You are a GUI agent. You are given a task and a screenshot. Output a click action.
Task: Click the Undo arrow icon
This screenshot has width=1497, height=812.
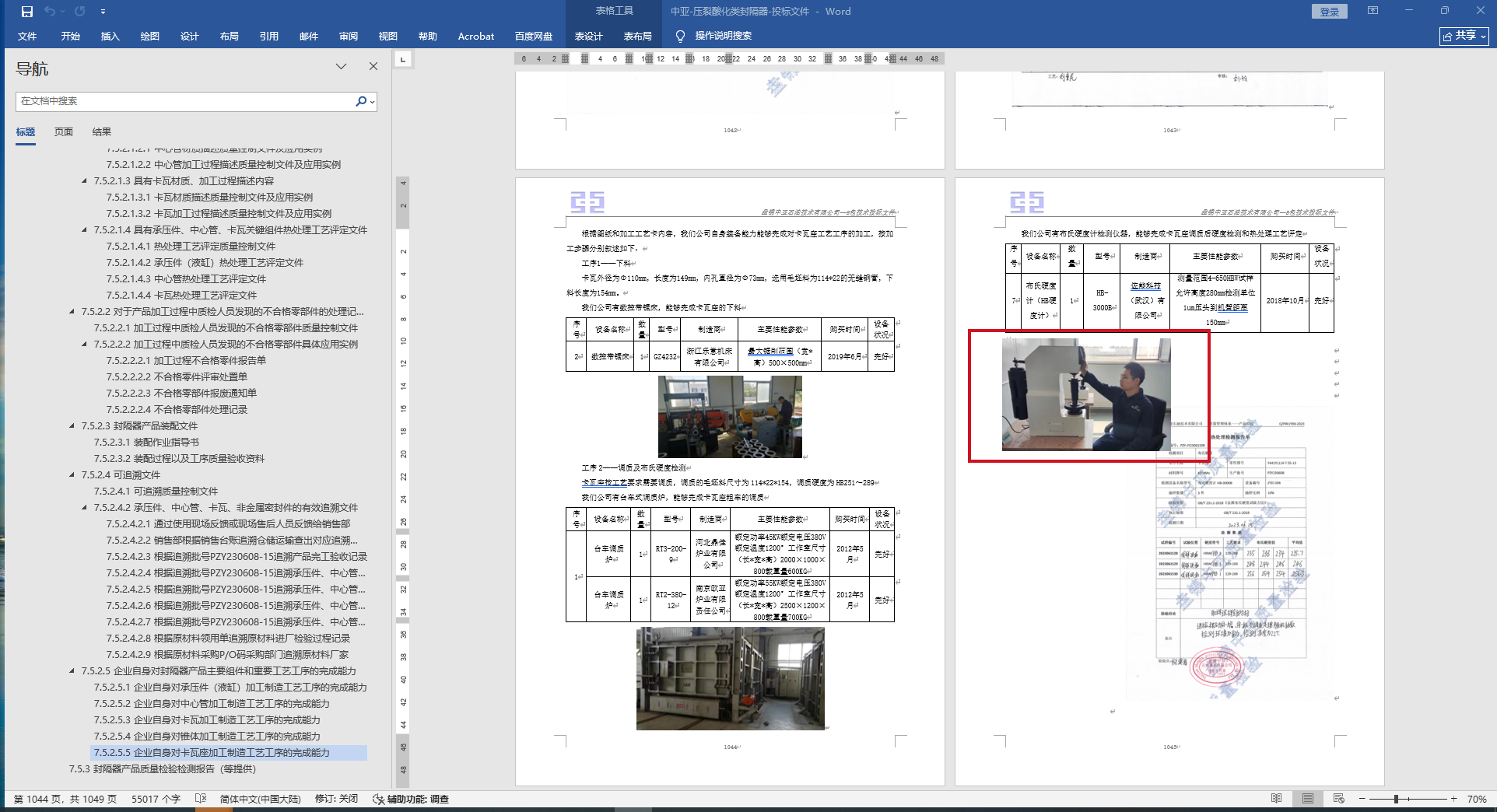click(51, 12)
